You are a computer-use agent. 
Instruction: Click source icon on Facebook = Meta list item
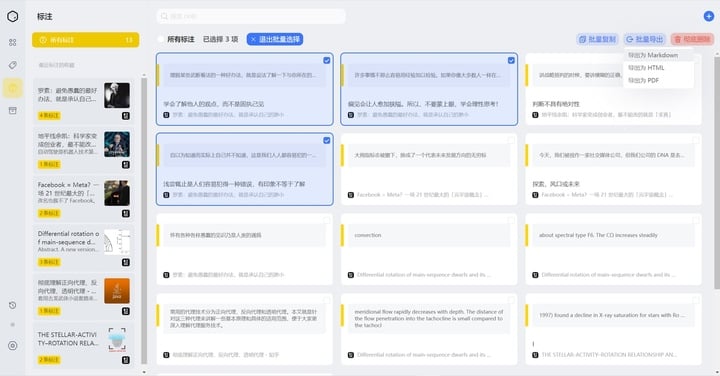pyautogui.click(x=126, y=213)
